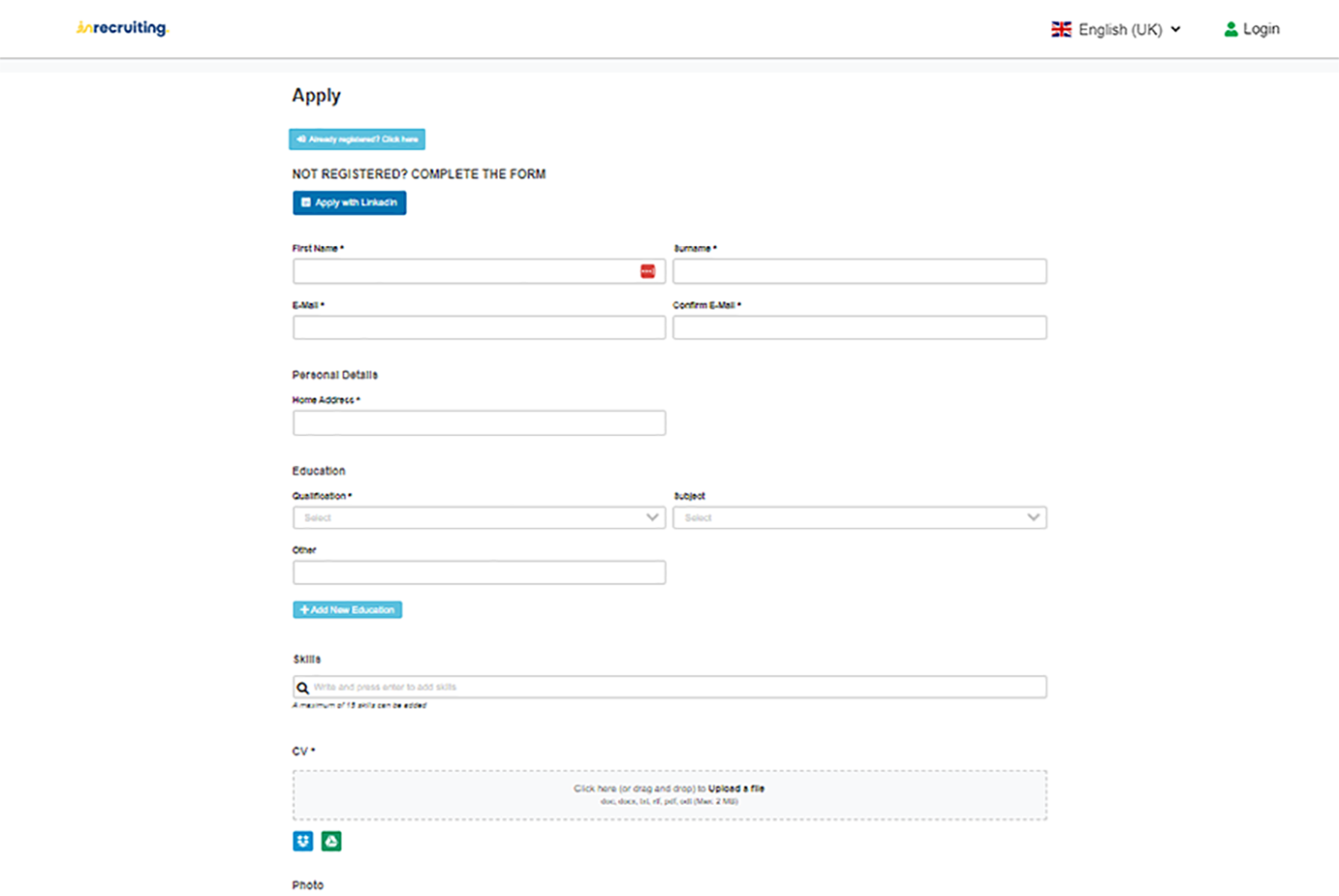Choose CV from Dropbox icon
This screenshot has width=1339, height=896.
pyautogui.click(x=303, y=841)
